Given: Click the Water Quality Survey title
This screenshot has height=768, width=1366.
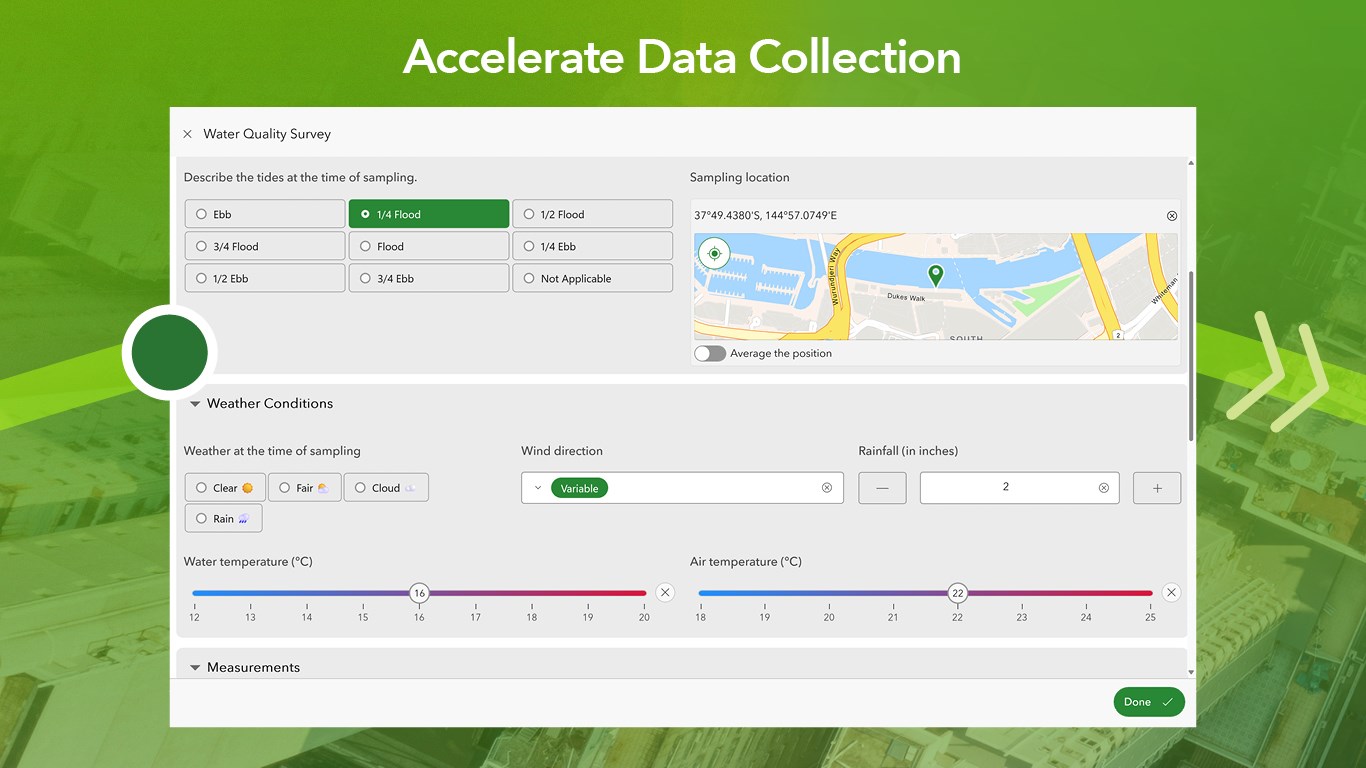Looking at the screenshot, I should 267,134.
